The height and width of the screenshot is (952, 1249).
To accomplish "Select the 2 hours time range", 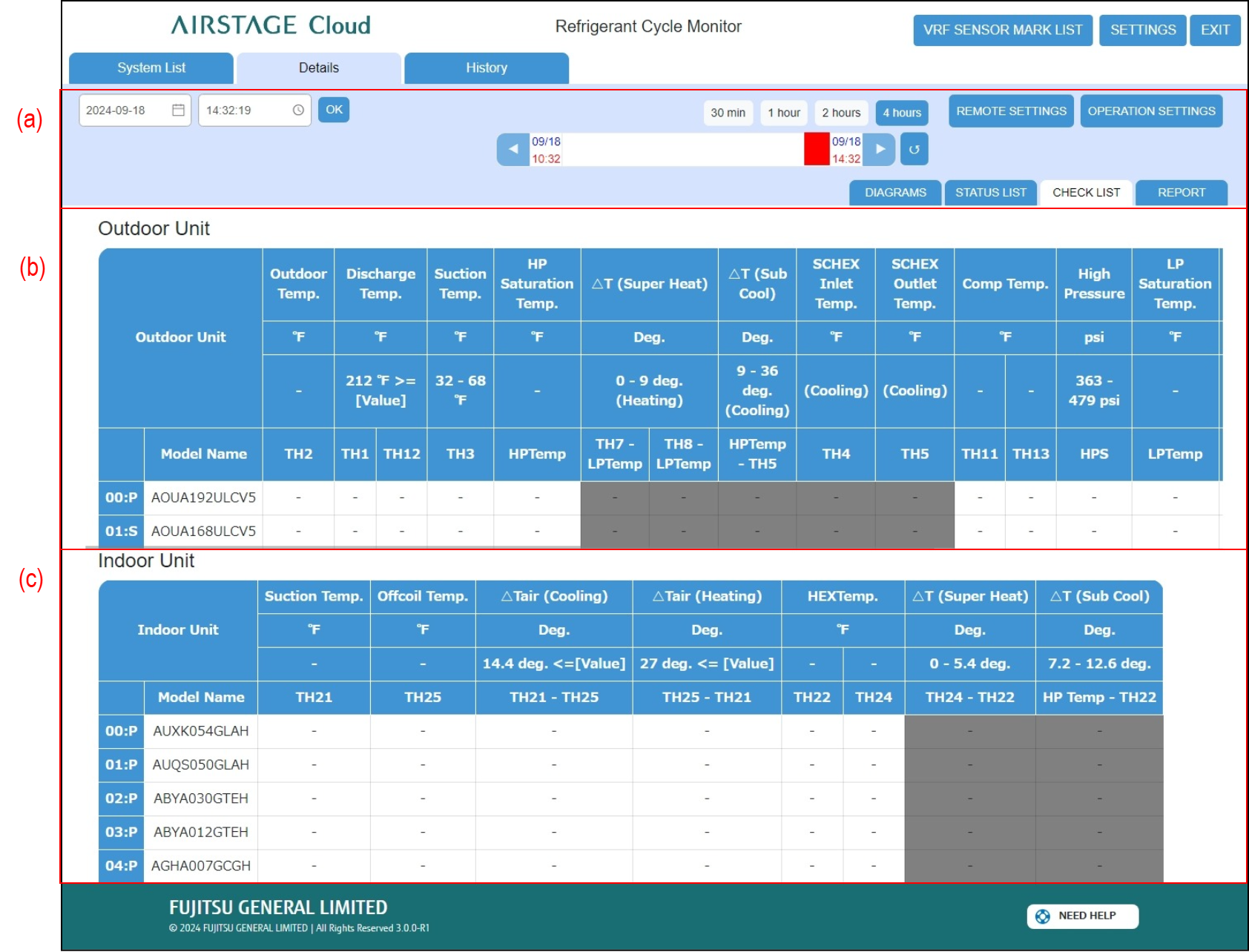I will coord(841,113).
